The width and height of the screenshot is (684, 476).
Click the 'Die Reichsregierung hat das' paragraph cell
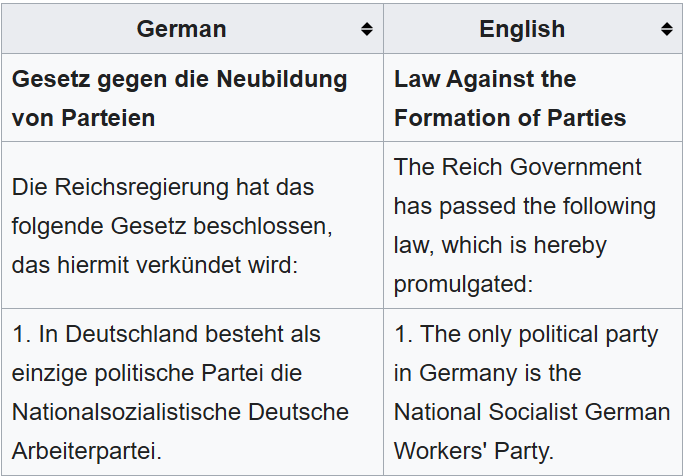[x=192, y=225]
